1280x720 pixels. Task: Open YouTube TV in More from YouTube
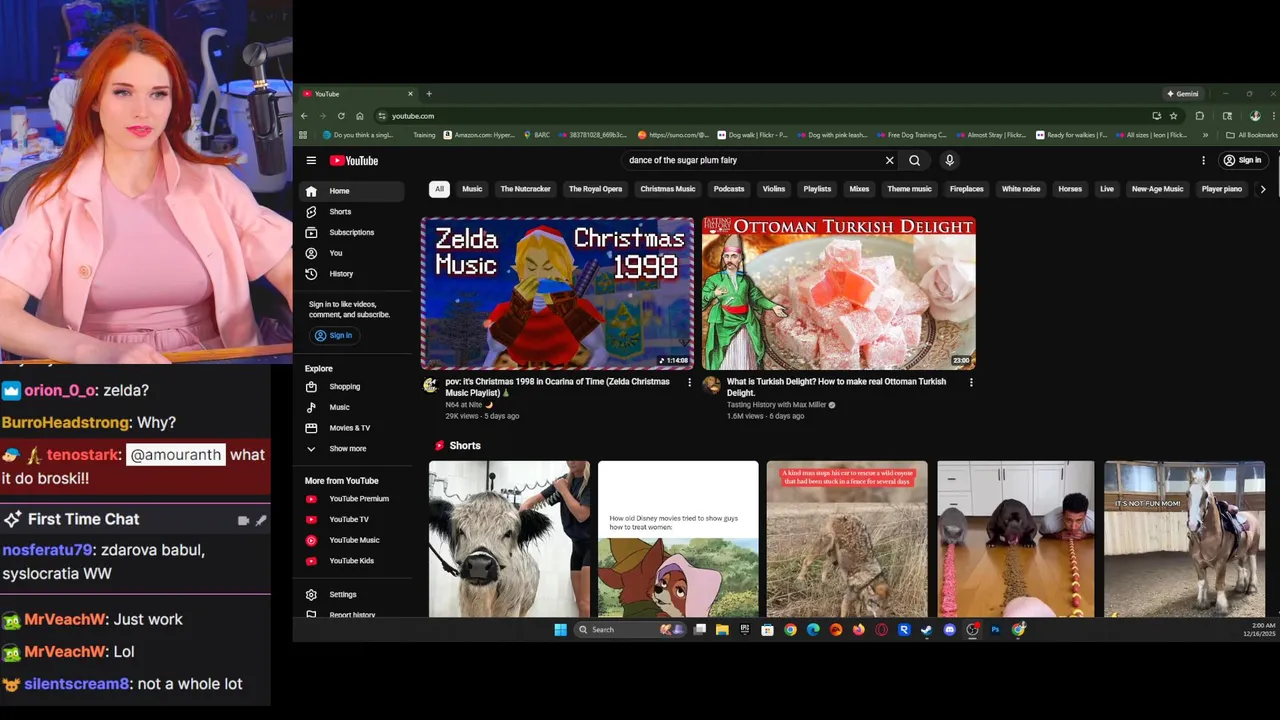352,519
